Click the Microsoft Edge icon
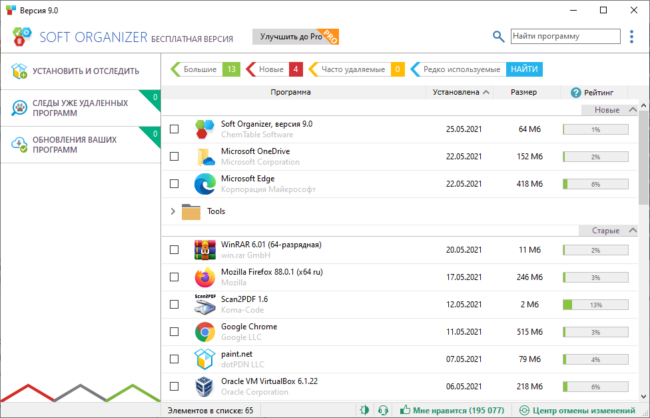This screenshot has width=650, height=418. pos(205,184)
